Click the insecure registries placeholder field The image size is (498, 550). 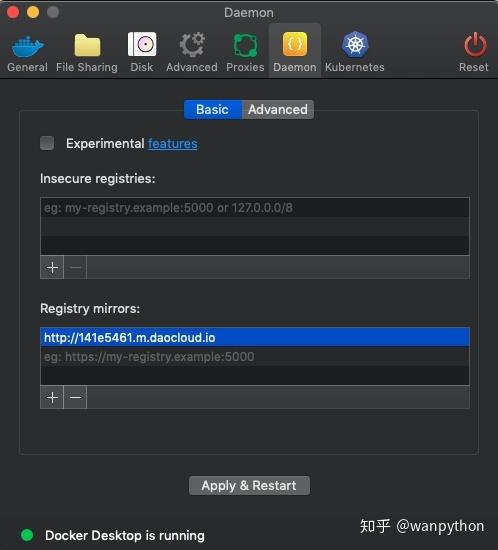[255, 208]
